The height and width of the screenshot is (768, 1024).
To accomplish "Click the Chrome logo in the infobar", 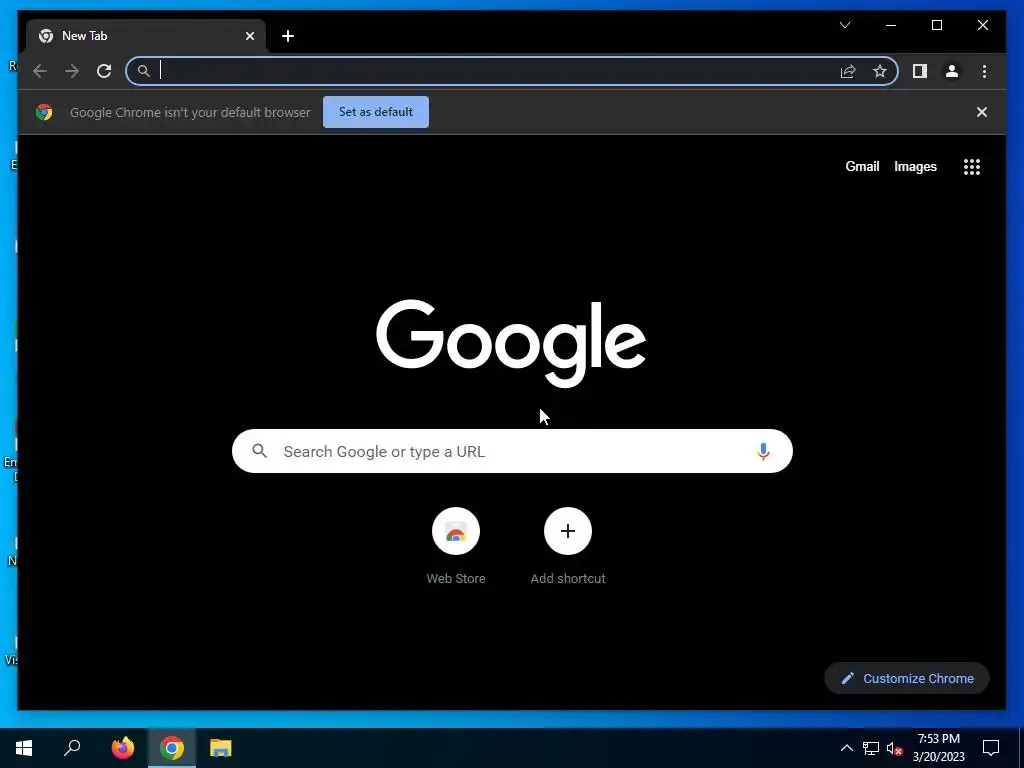I will [44, 112].
